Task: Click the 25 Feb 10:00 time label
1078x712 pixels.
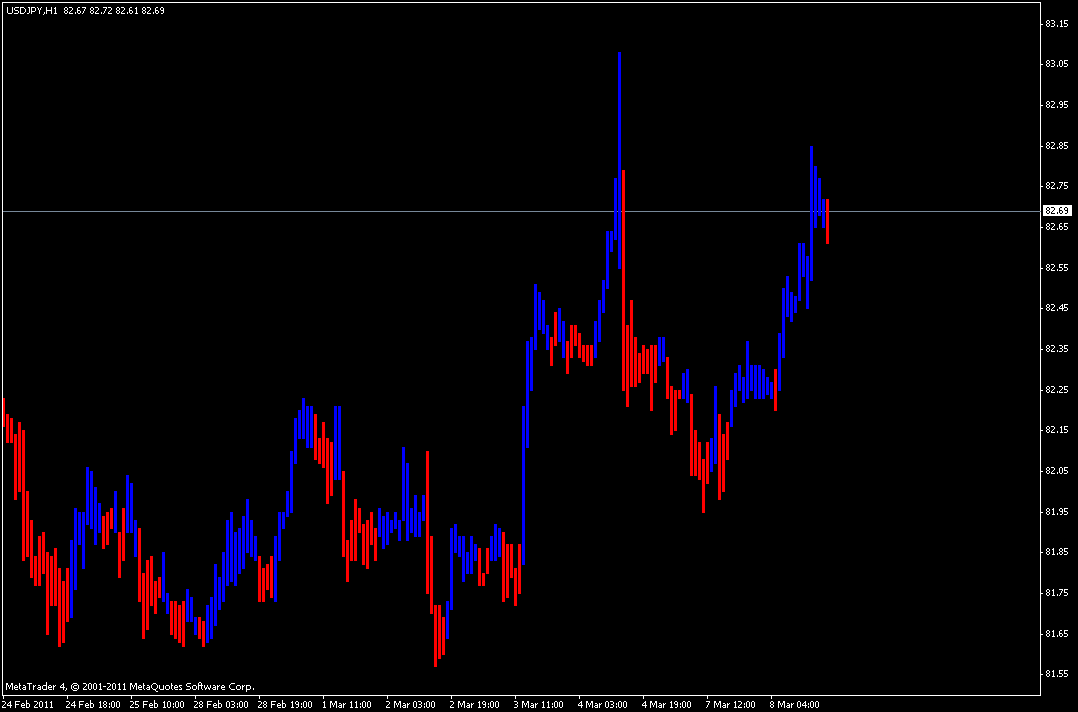Action: point(157,704)
